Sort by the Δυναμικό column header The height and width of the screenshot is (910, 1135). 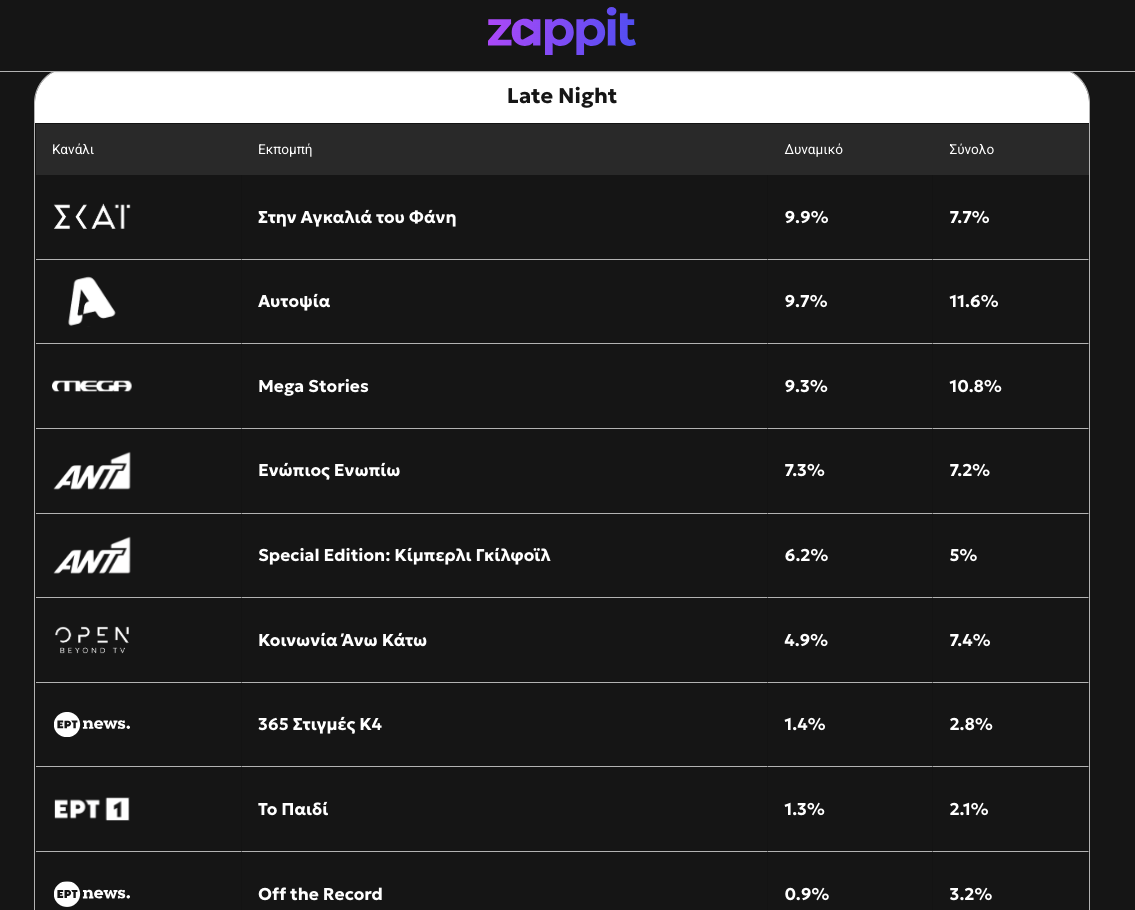[813, 149]
